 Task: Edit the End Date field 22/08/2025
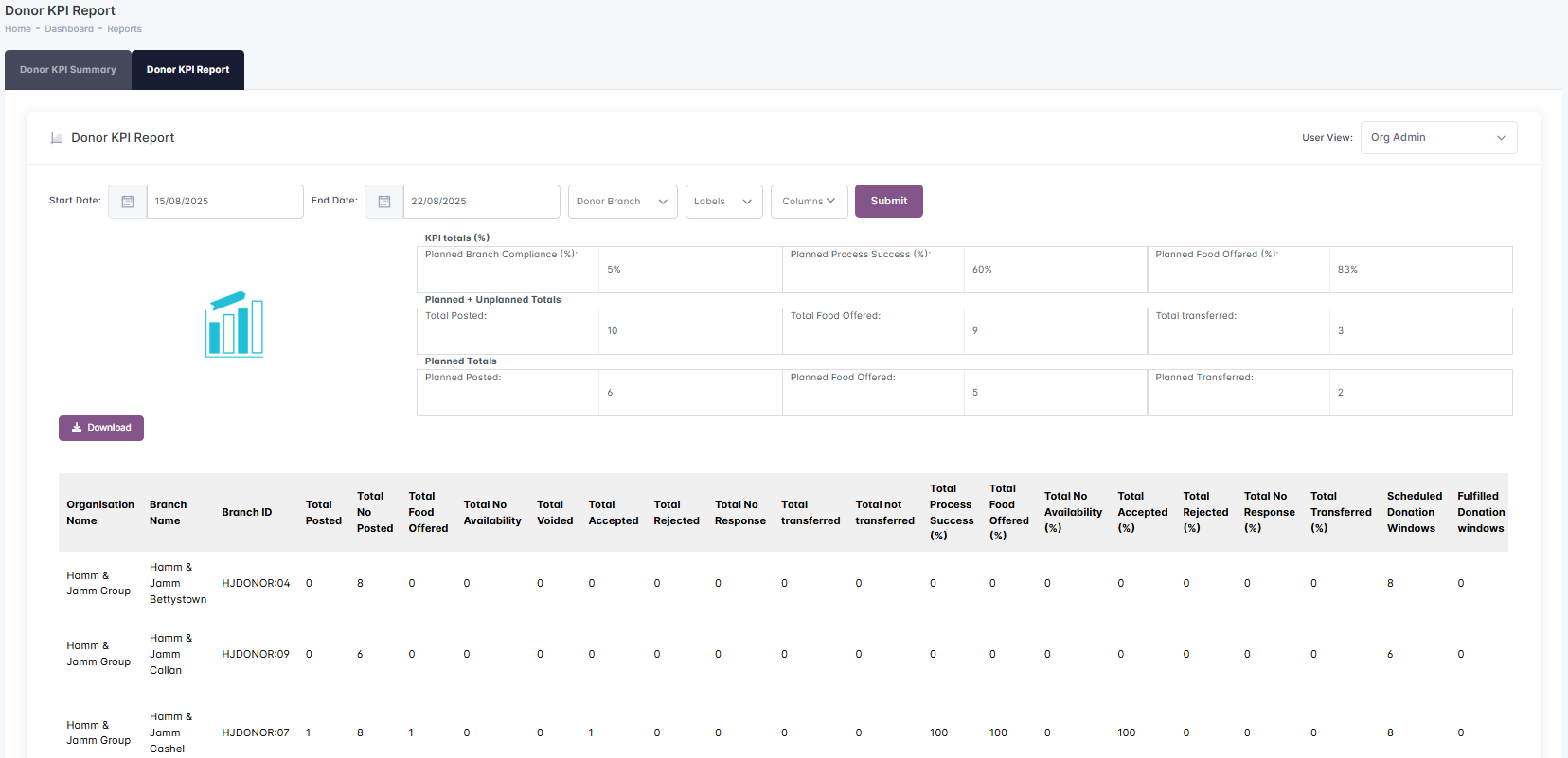[481, 202]
